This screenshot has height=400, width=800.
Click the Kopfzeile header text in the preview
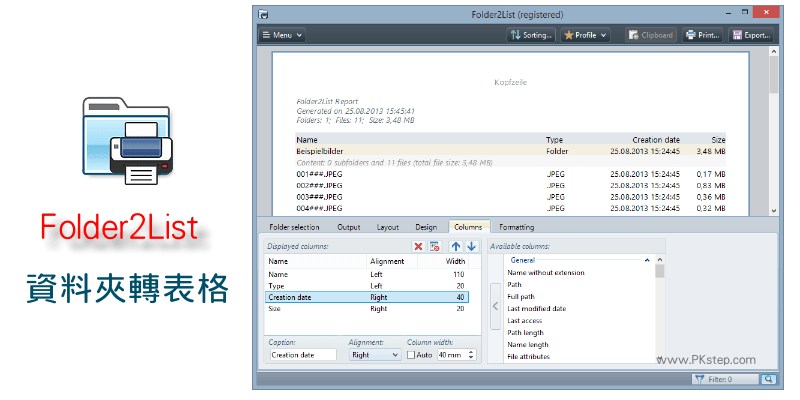coord(510,82)
